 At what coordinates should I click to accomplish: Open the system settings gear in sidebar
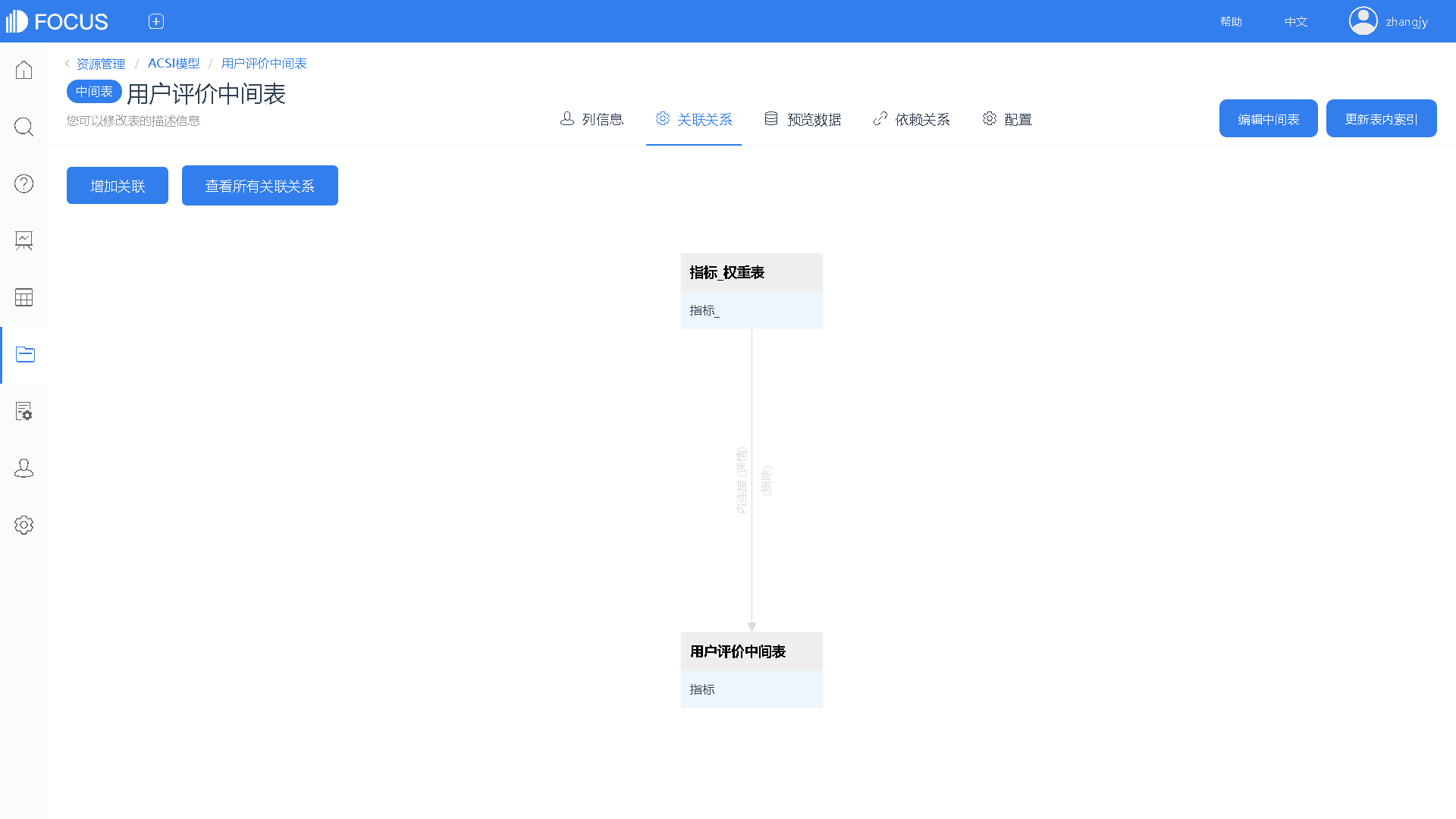pyautogui.click(x=24, y=525)
